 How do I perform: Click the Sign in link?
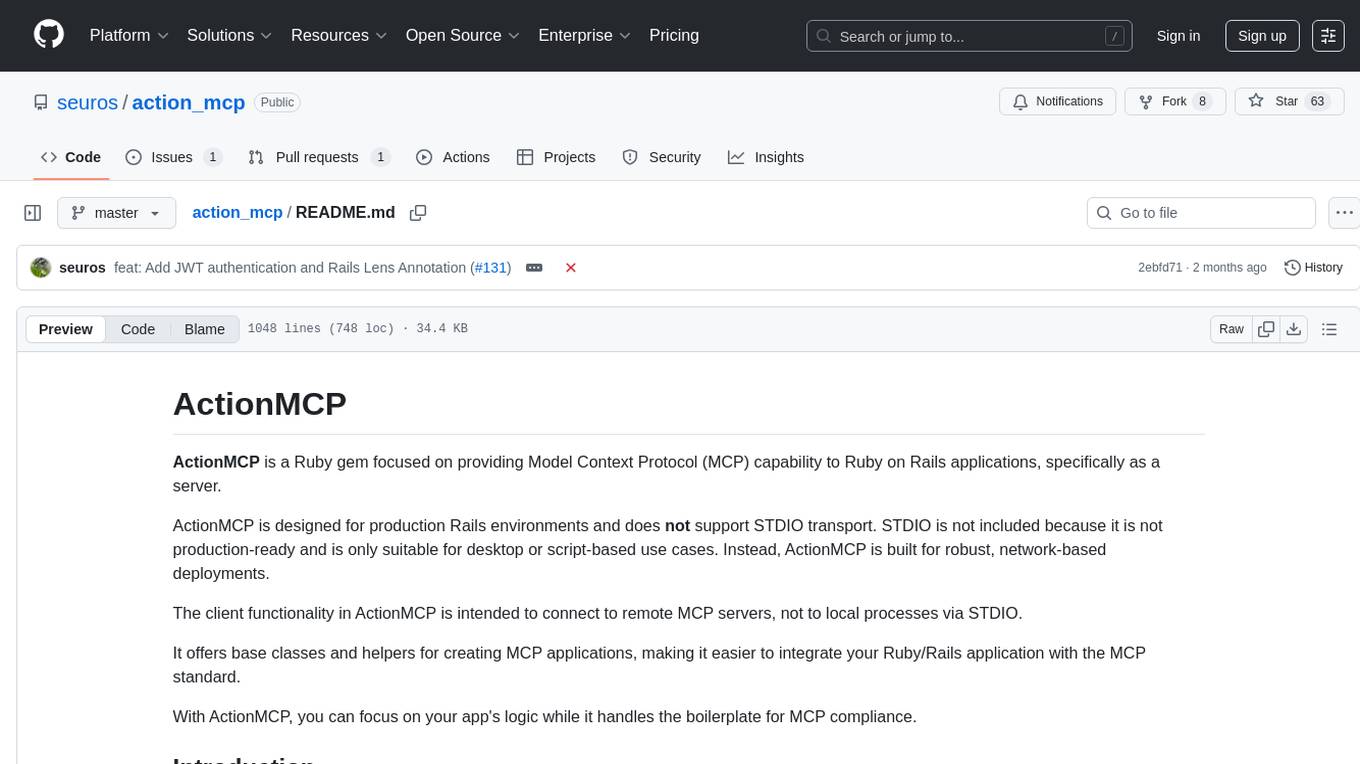point(1178,36)
